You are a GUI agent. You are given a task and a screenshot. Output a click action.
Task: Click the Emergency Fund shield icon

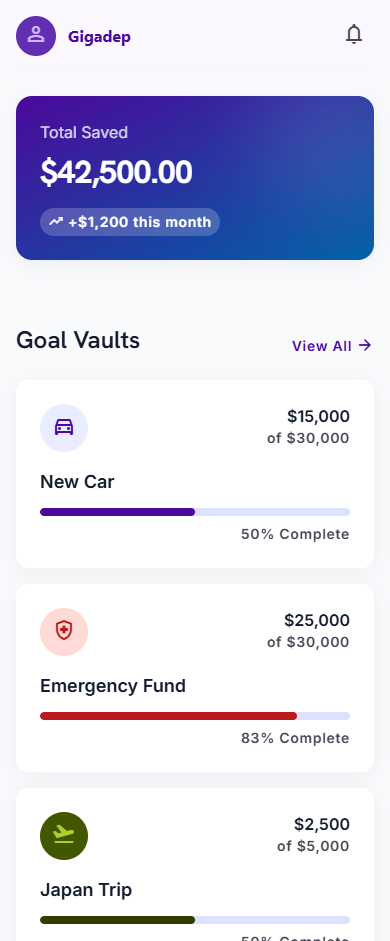(x=64, y=632)
